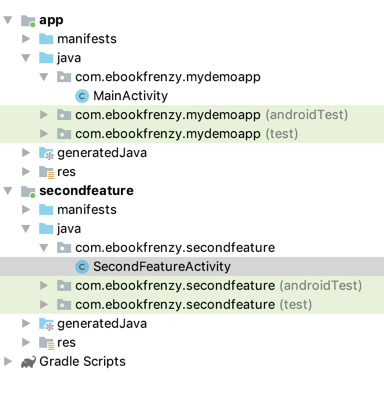Click generatedJava folder icon under app

(x=46, y=153)
